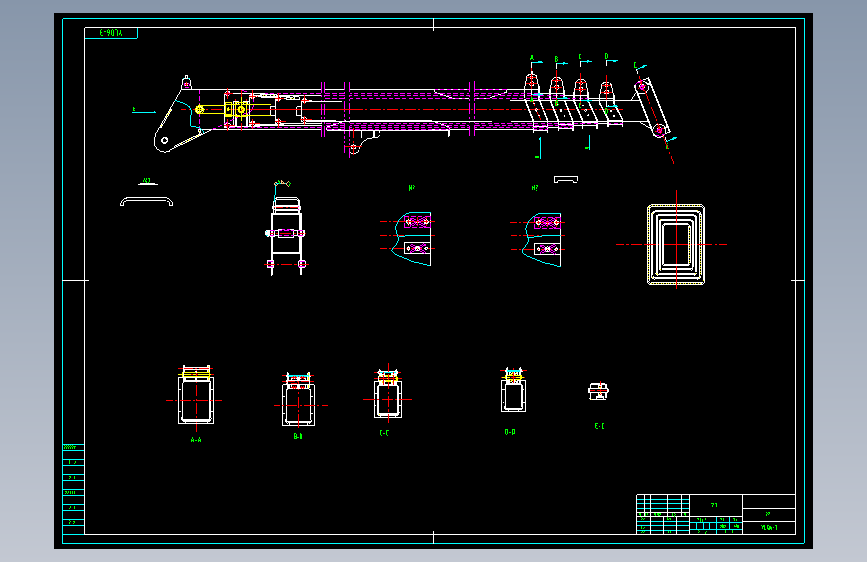Select the nested rectangular end view

point(676,244)
